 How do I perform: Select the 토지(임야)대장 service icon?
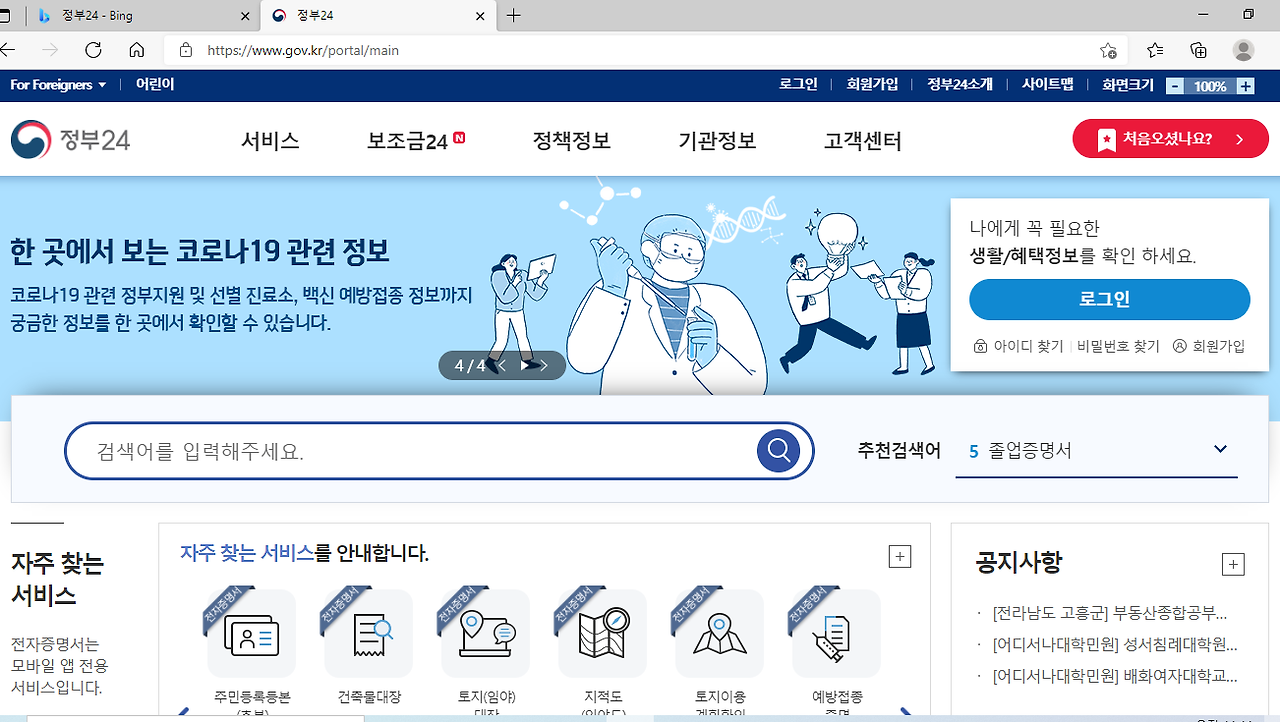point(485,634)
